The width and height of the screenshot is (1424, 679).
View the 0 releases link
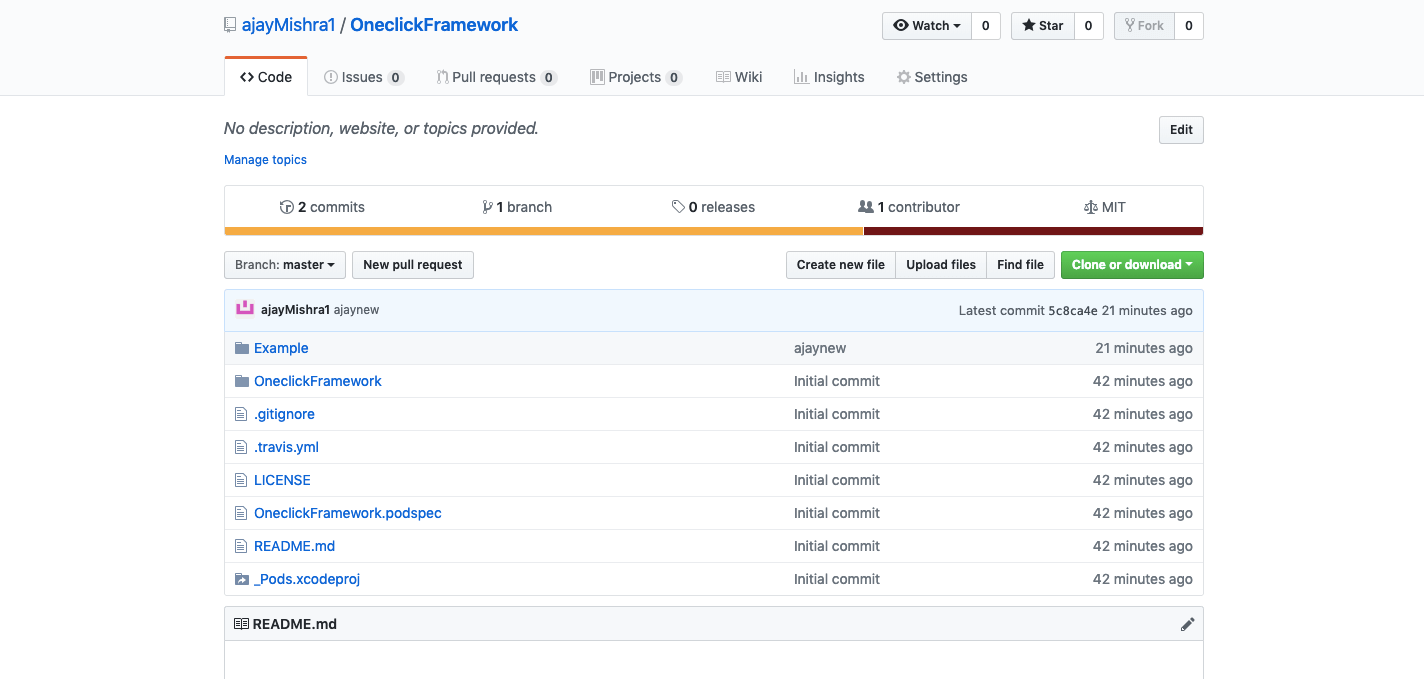(x=713, y=207)
